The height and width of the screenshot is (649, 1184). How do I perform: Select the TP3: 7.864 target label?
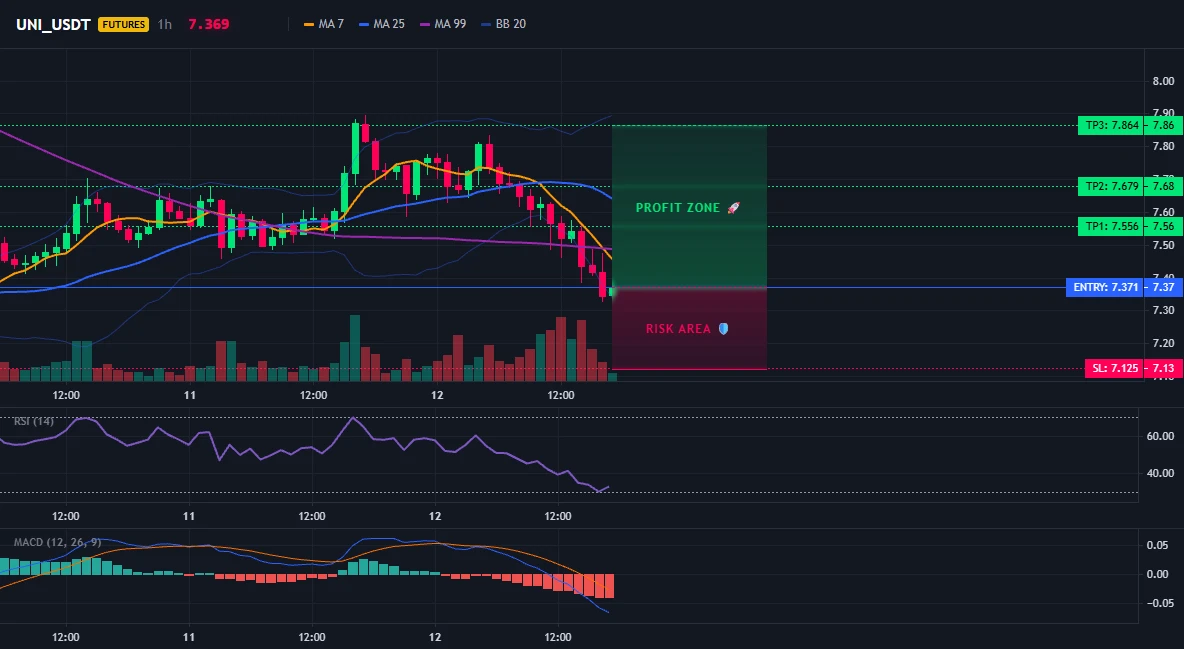pos(1112,125)
